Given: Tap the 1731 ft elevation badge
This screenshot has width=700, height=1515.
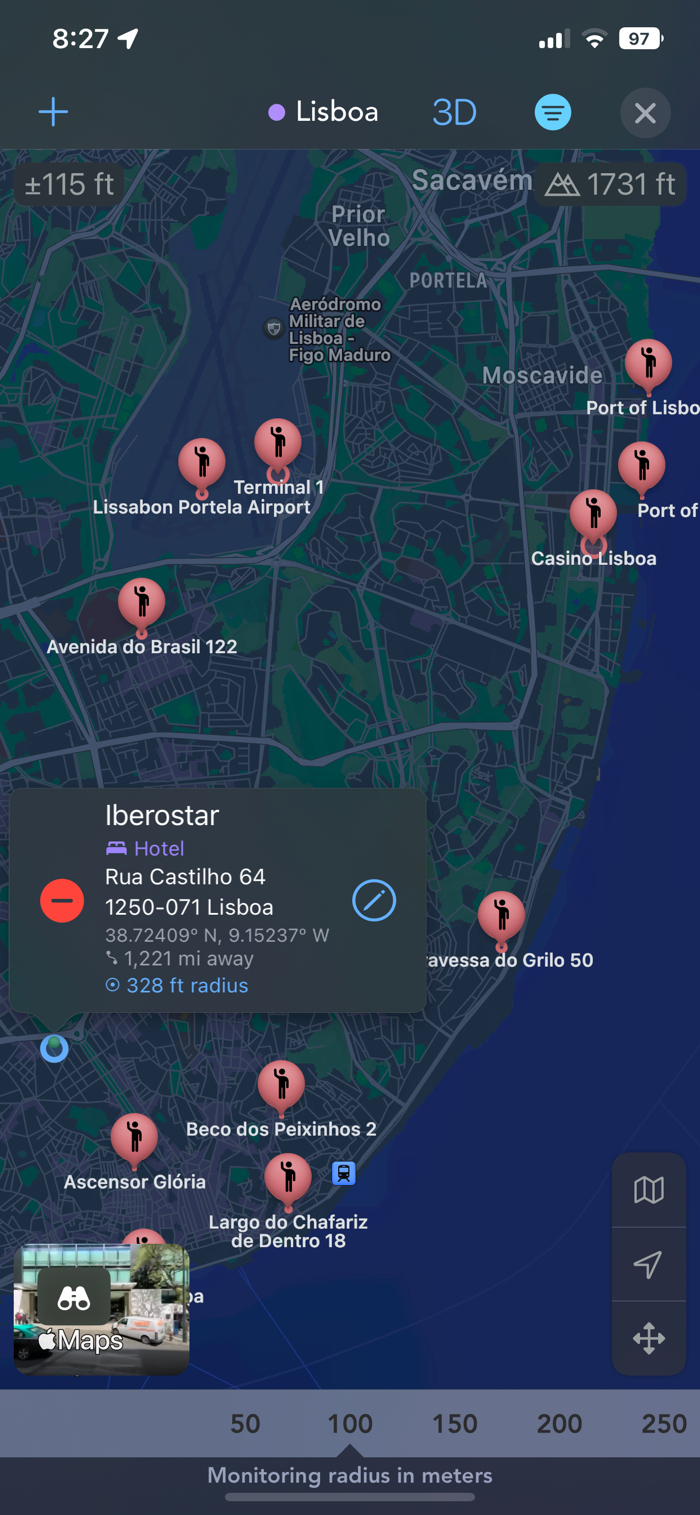Looking at the screenshot, I should coord(611,184).
